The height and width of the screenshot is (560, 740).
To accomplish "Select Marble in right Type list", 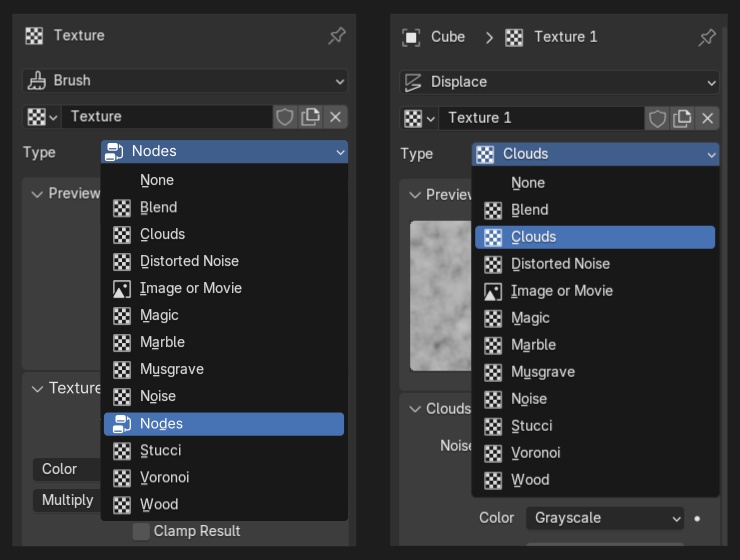I will [595, 345].
